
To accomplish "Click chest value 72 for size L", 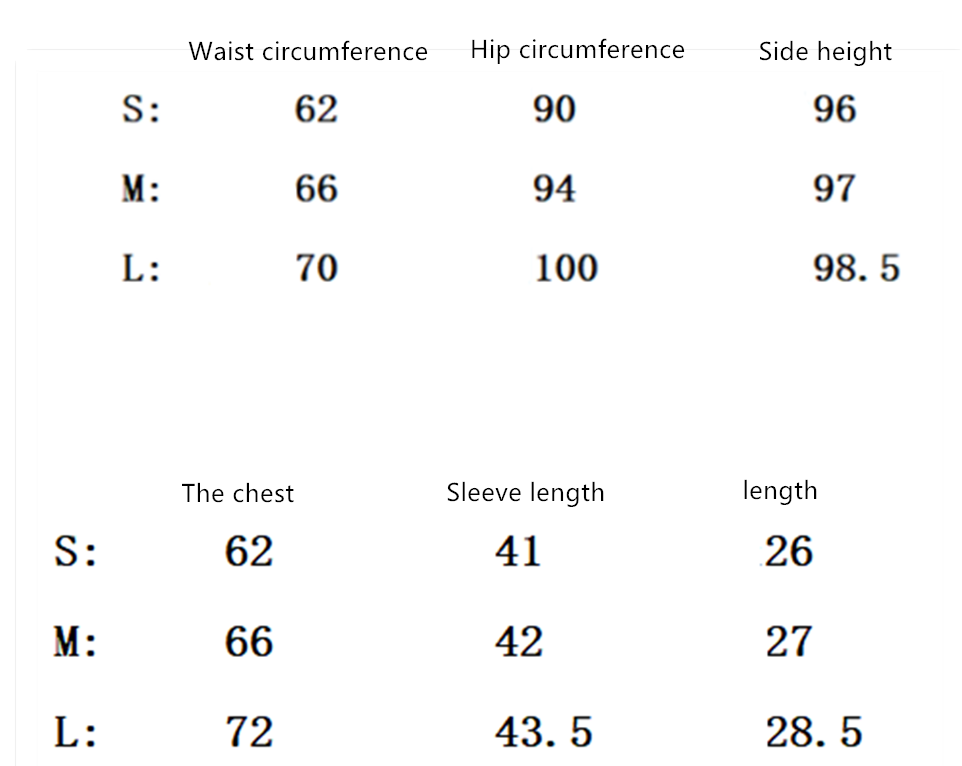I will click(x=249, y=732).
